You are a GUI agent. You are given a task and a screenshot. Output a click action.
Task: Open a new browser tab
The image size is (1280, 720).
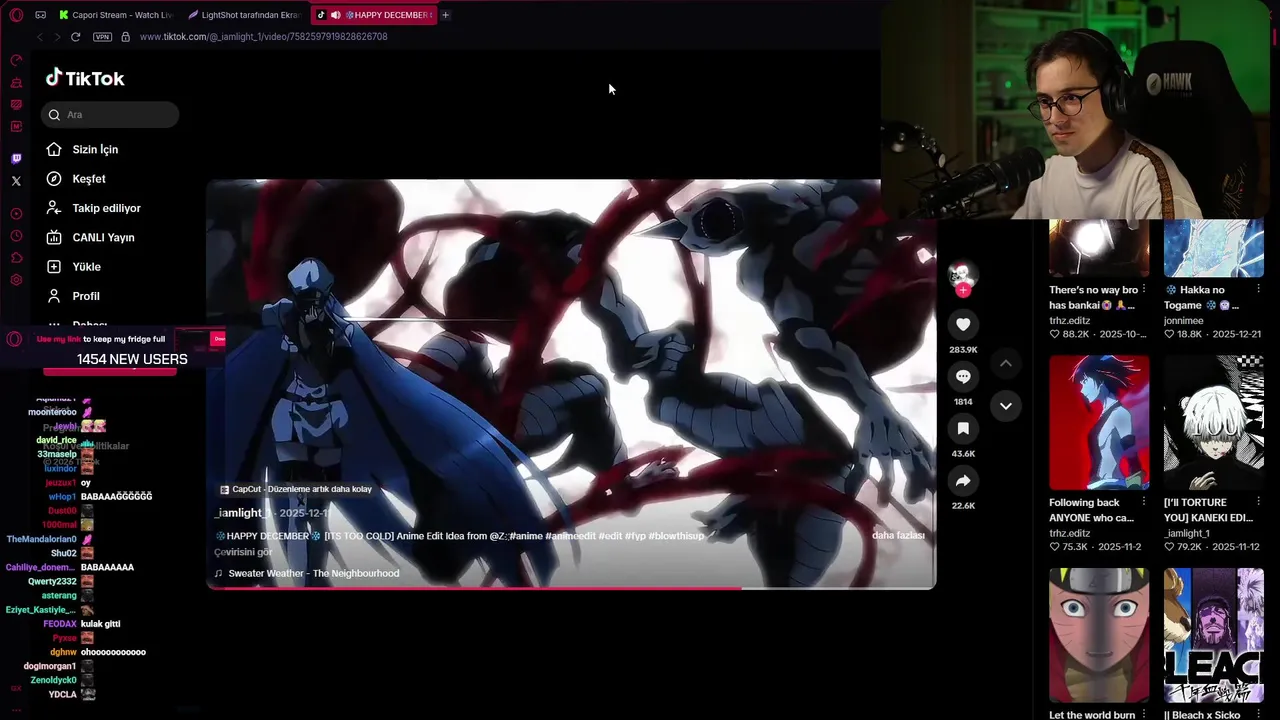tap(445, 15)
